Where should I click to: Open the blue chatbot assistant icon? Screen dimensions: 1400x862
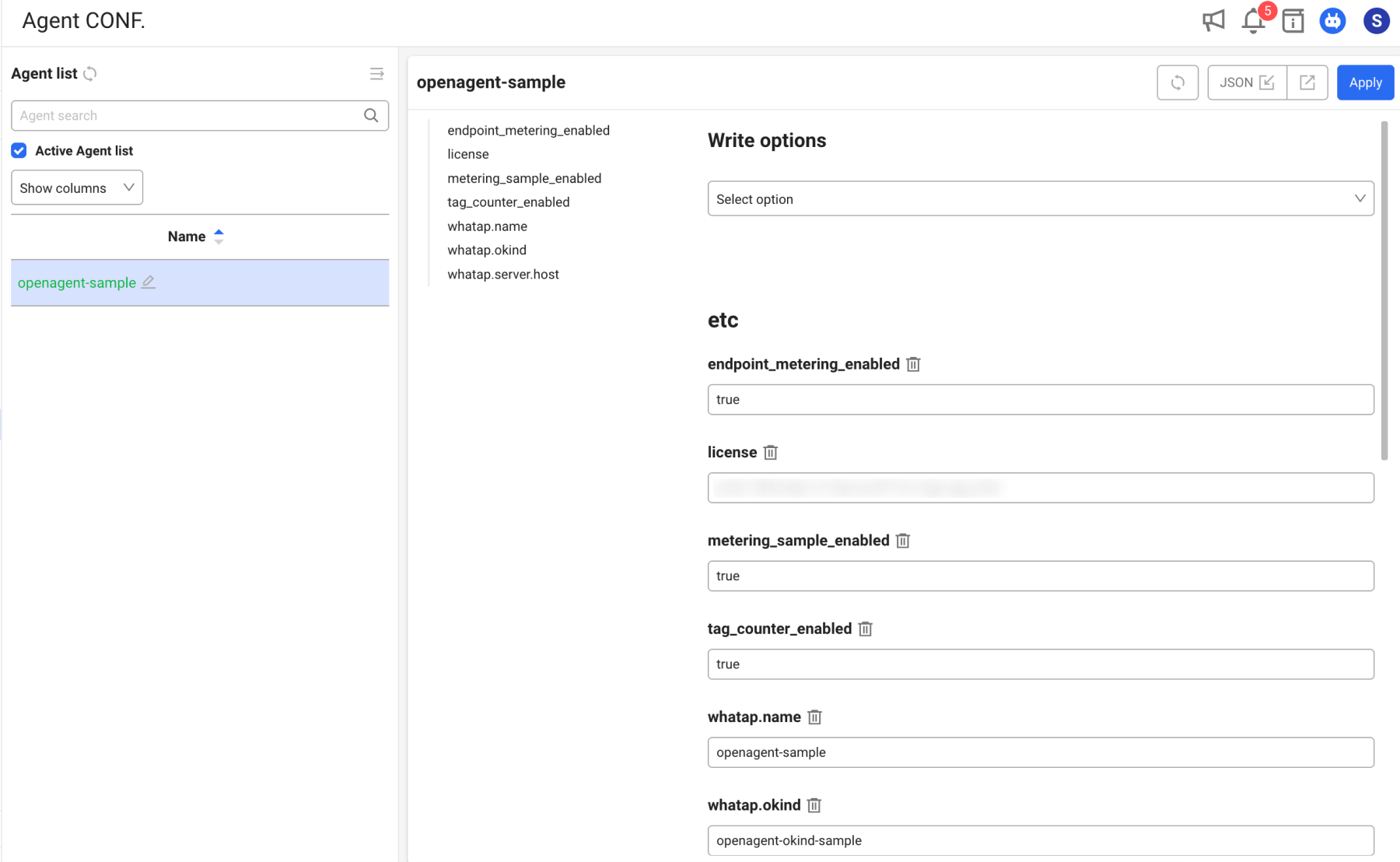(x=1332, y=21)
